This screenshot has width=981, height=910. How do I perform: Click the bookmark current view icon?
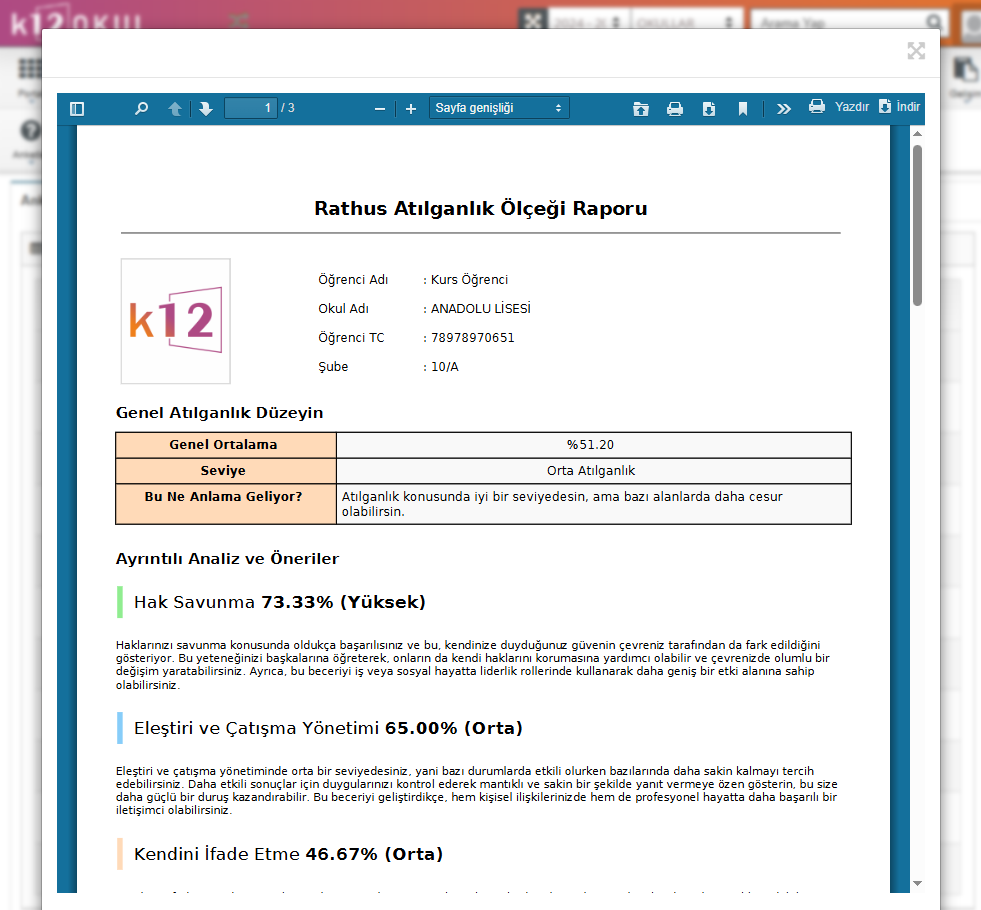point(743,109)
